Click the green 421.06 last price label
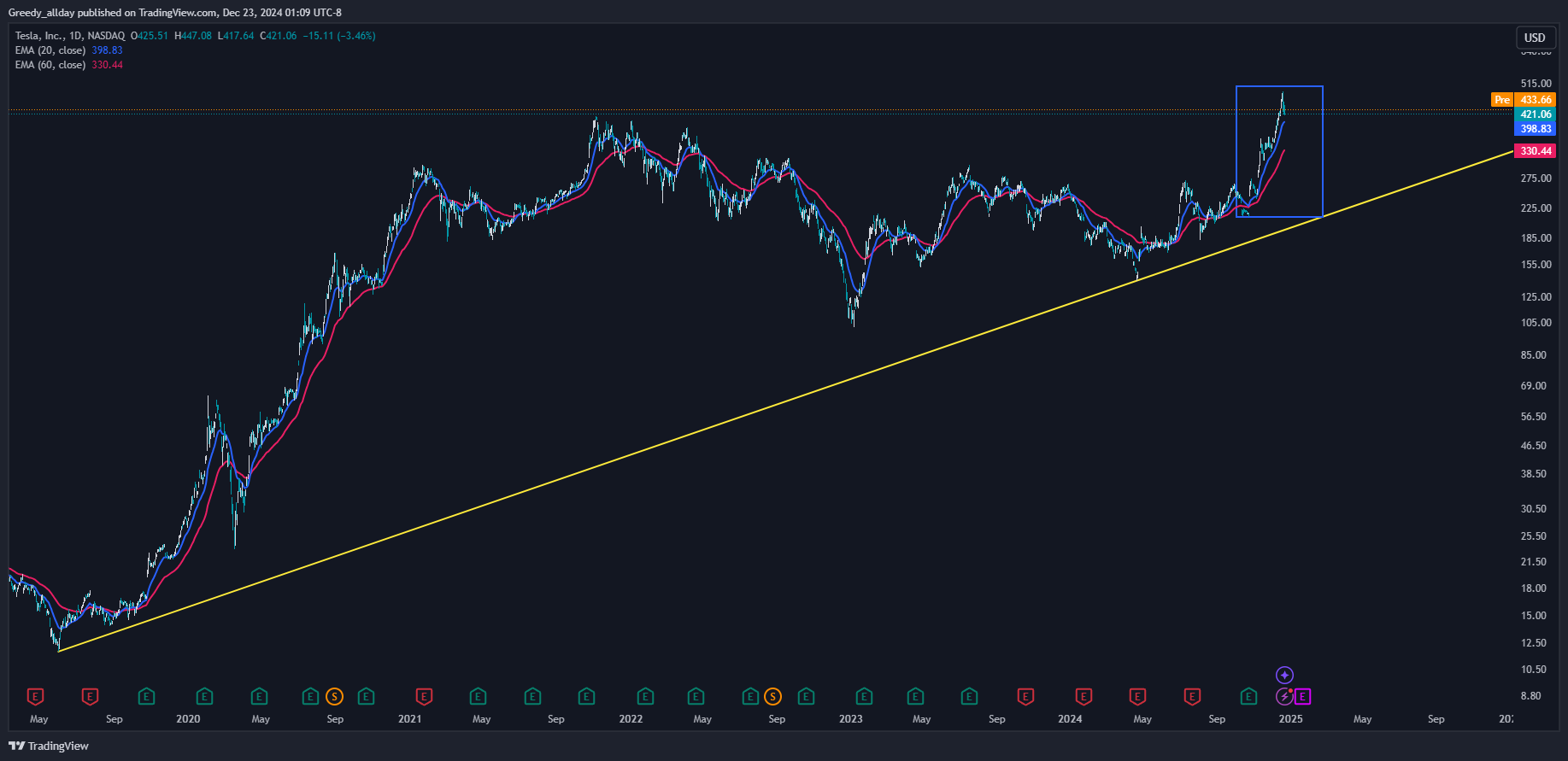 (x=1536, y=114)
